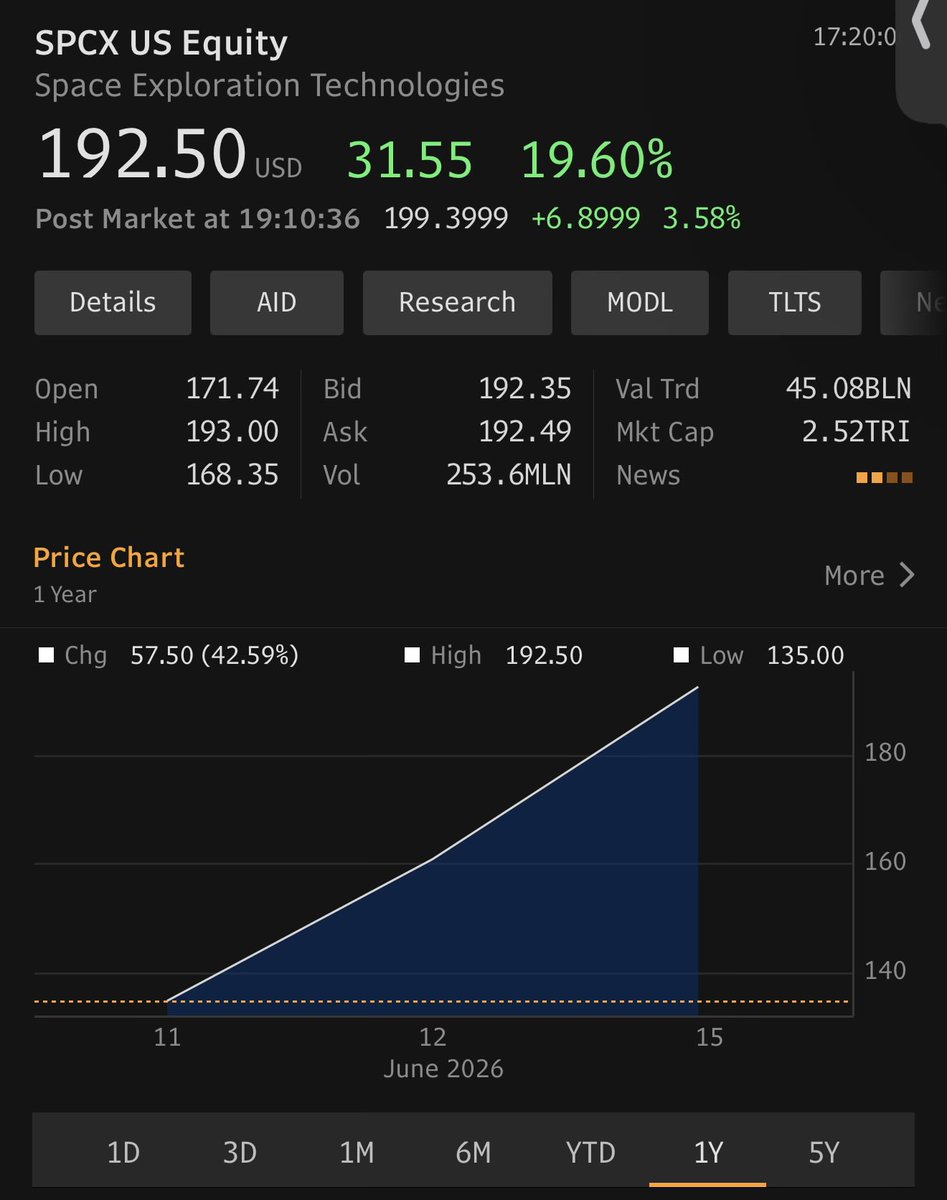Select the 3D time range tab
Viewport: 947px width, 1200px height.
coord(240,1152)
